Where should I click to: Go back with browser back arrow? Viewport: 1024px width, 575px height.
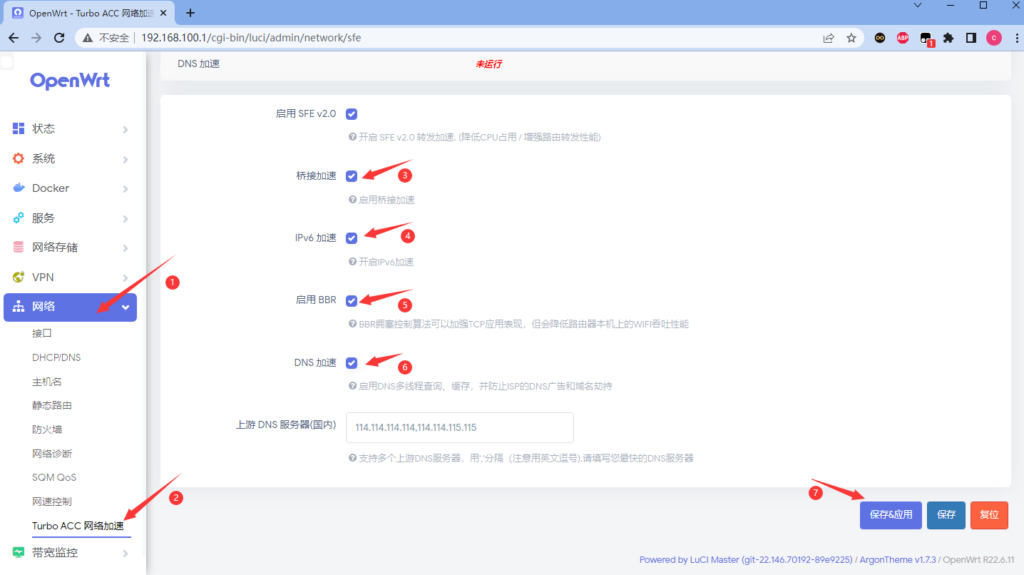pos(13,38)
